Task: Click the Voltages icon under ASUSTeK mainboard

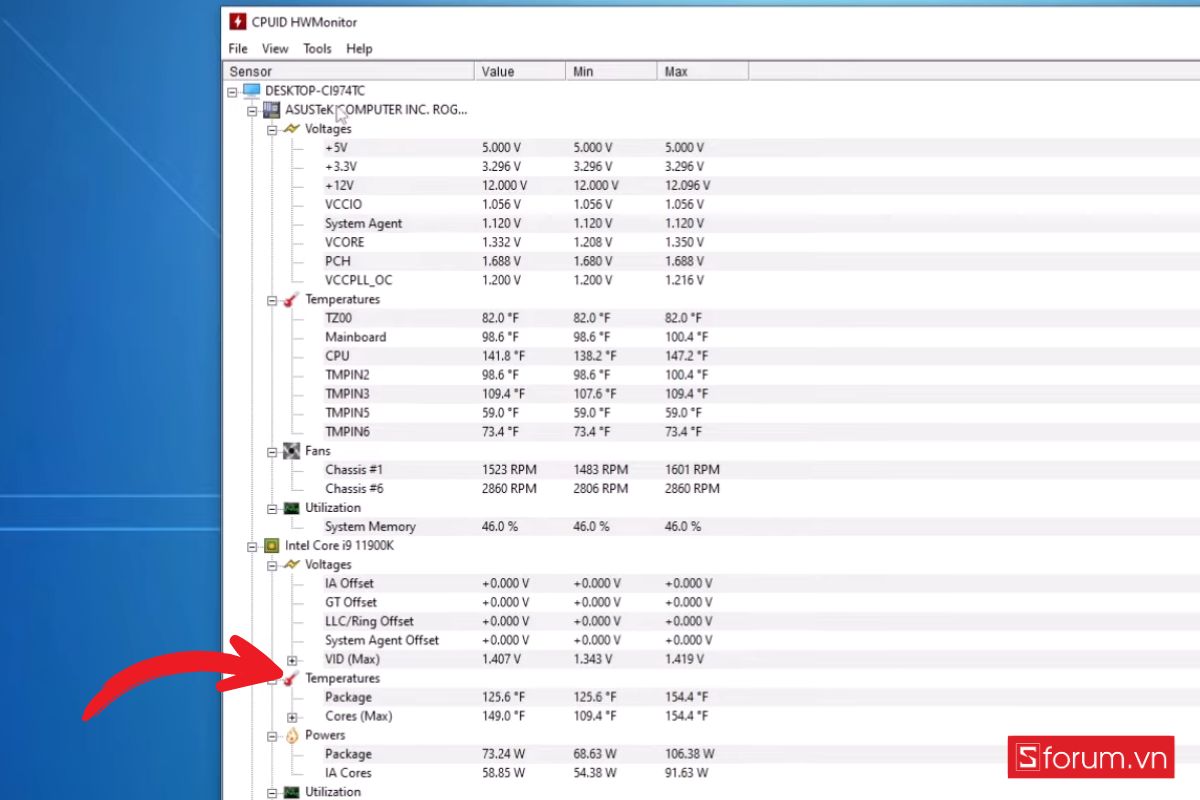Action: 291,129
